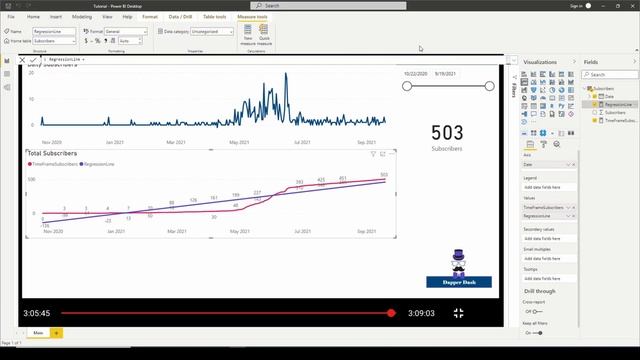Screen dimensions: 640x360
Task: Toggle the Cross-report switch
Action: (537, 311)
